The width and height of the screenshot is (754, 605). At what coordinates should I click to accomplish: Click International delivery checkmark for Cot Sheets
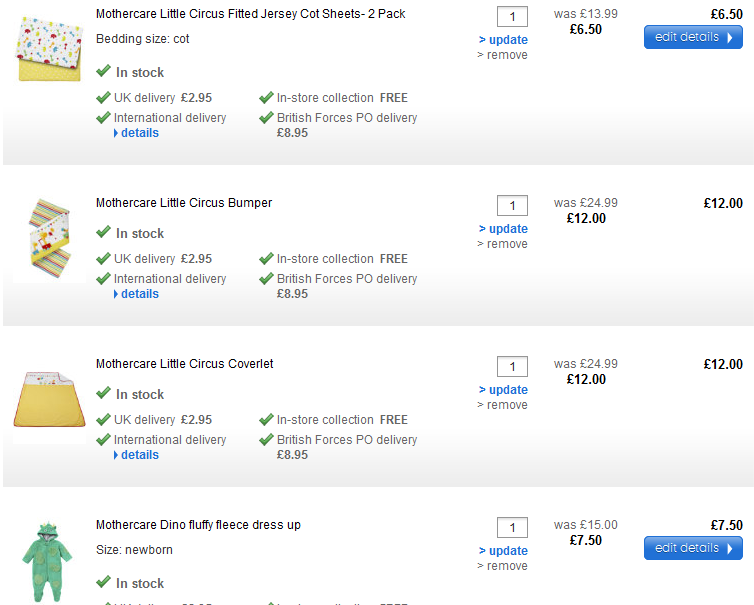click(103, 118)
